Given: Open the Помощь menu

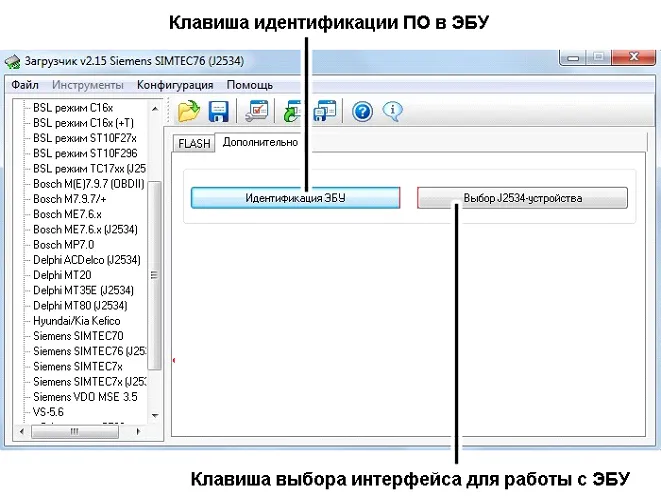Looking at the screenshot, I should click(250, 85).
